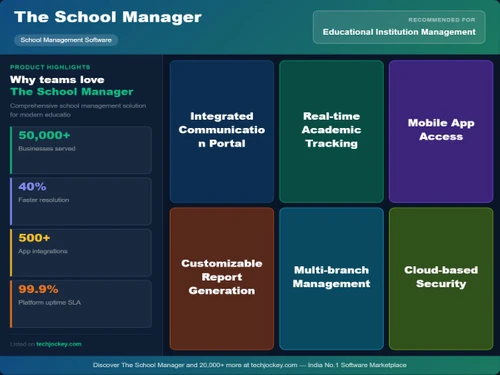This screenshot has width=500, height=375.
Task: Click the footer 'Discover The School Manager' banner
Action: click(x=250, y=365)
